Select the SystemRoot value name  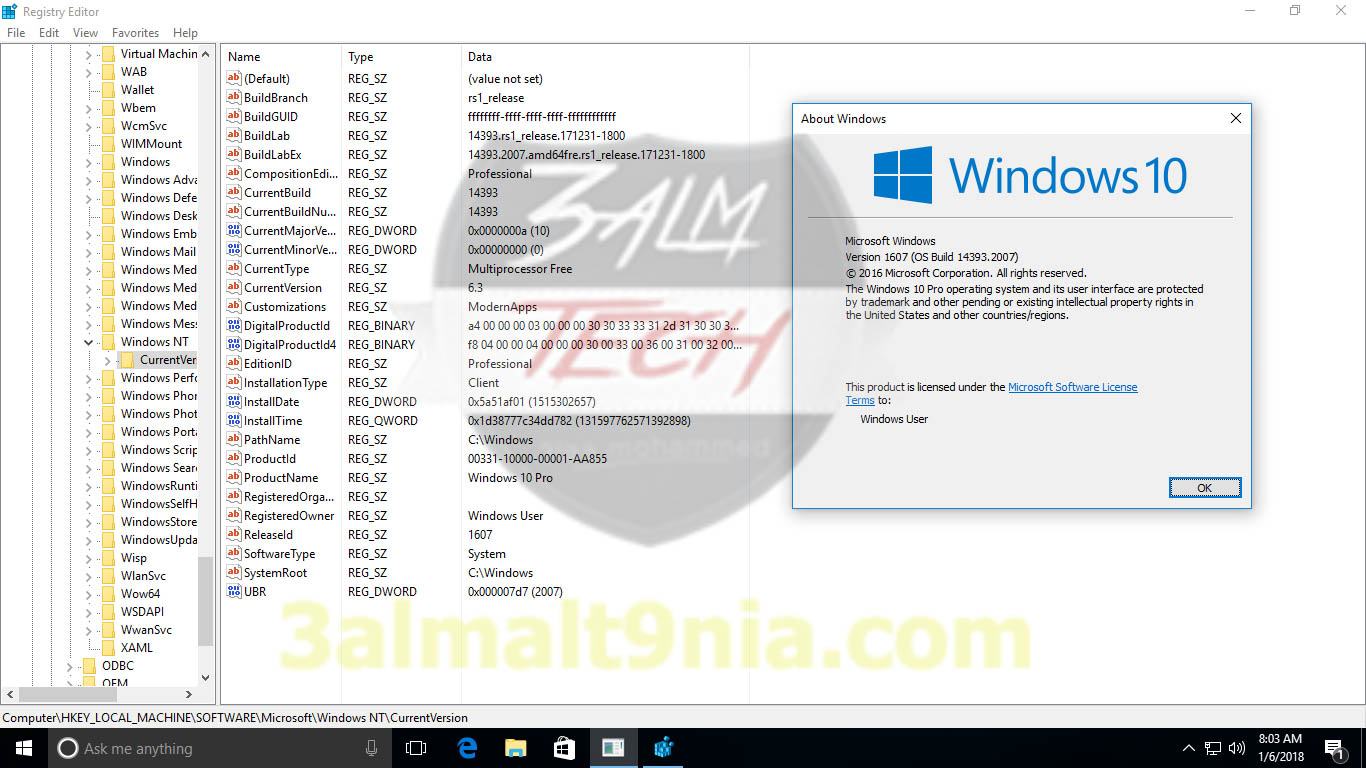coord(275,573)
